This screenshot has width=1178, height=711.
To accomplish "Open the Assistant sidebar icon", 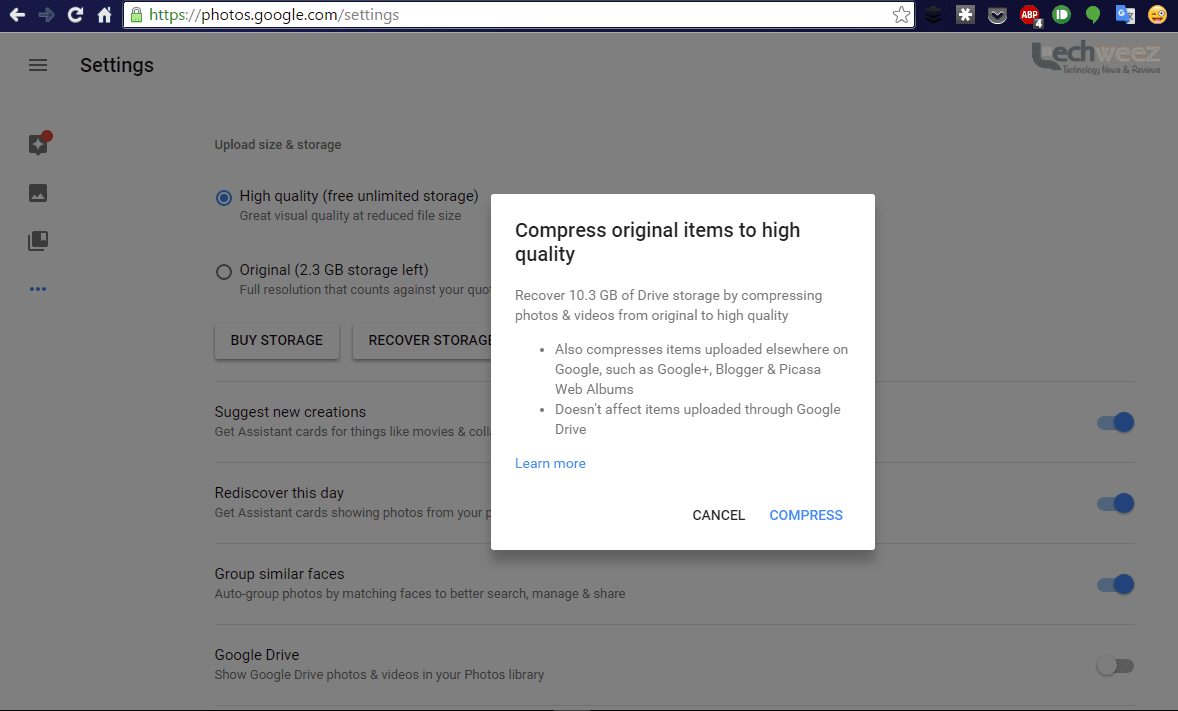I will click(x=38, y=144).
